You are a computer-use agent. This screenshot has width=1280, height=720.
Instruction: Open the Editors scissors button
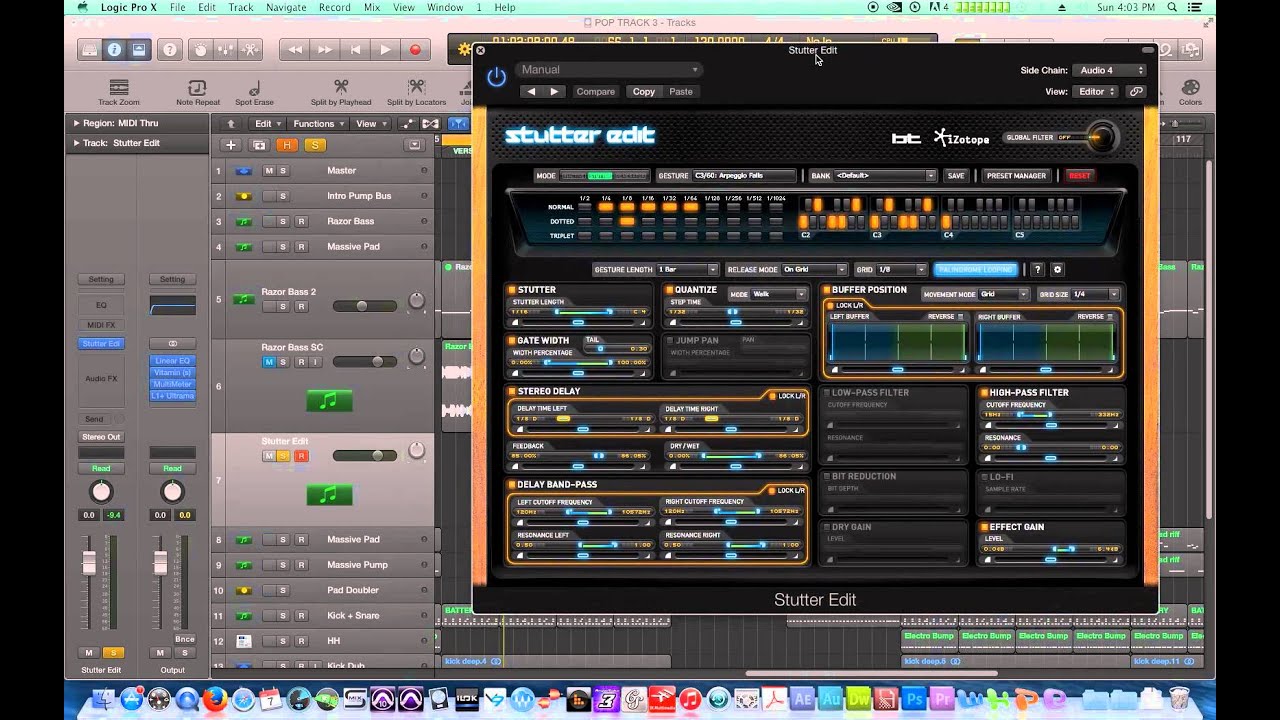250,49
